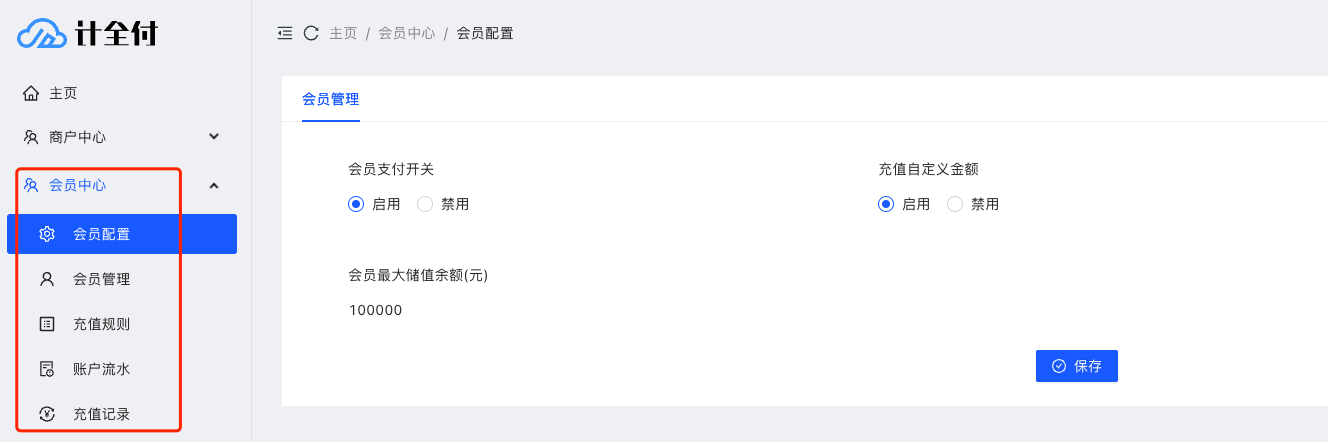
Task: Expand the 商户中心 menu chevron
Action: pyautogui.click(x=213, y=136)
